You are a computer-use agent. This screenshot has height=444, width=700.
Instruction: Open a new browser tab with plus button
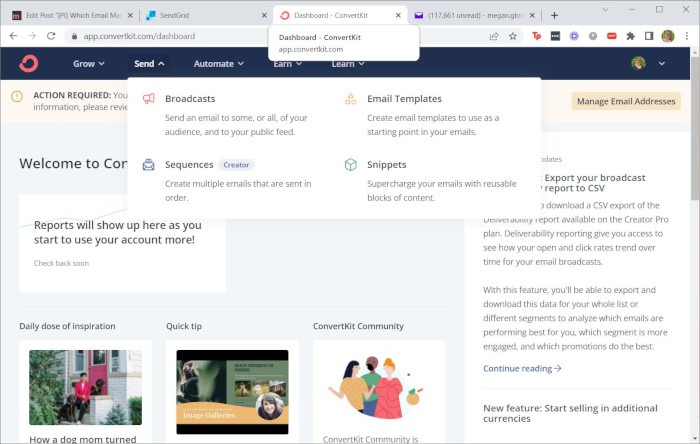[x=554, y=15]
